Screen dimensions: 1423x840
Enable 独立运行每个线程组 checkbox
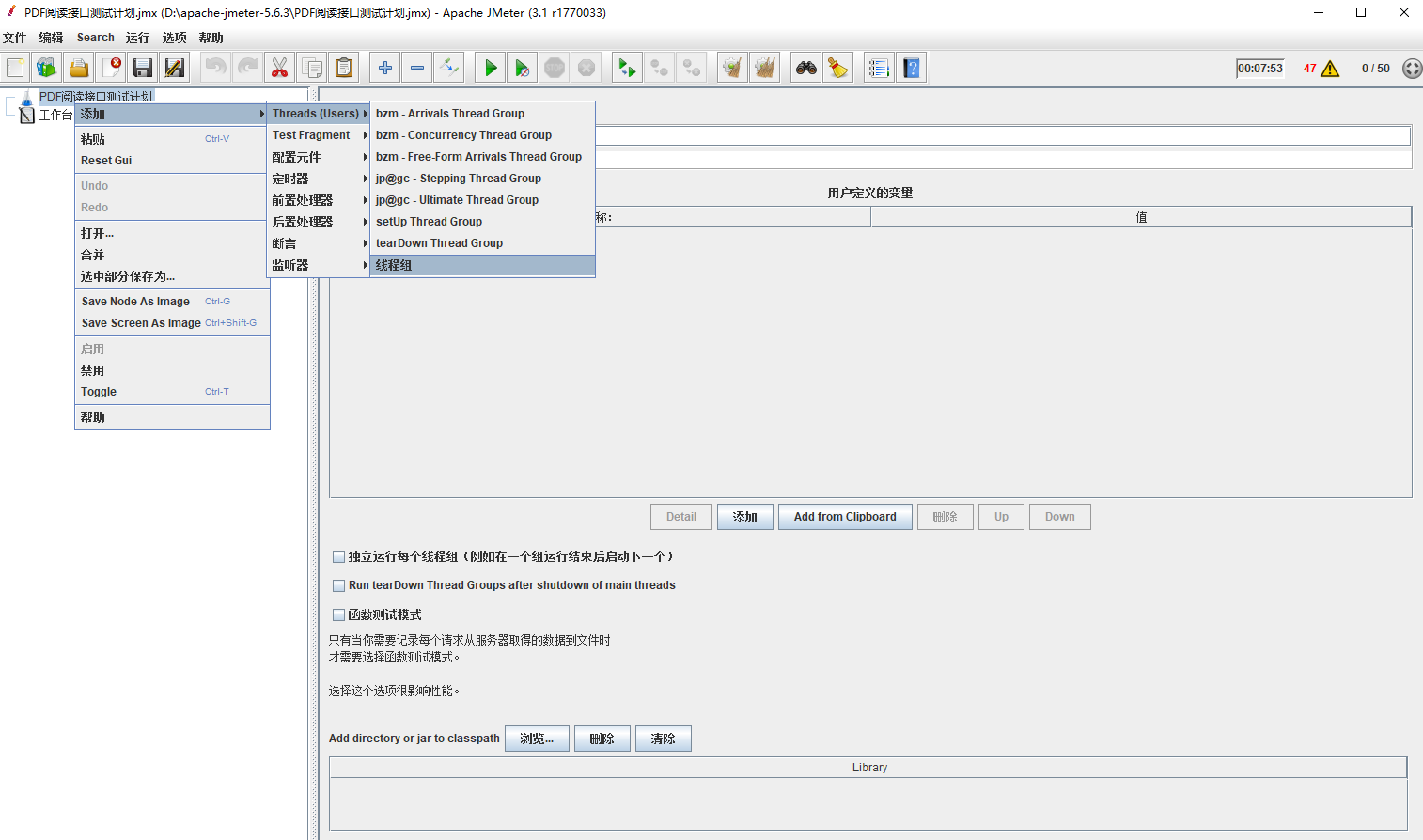click(x=339, y=557)
